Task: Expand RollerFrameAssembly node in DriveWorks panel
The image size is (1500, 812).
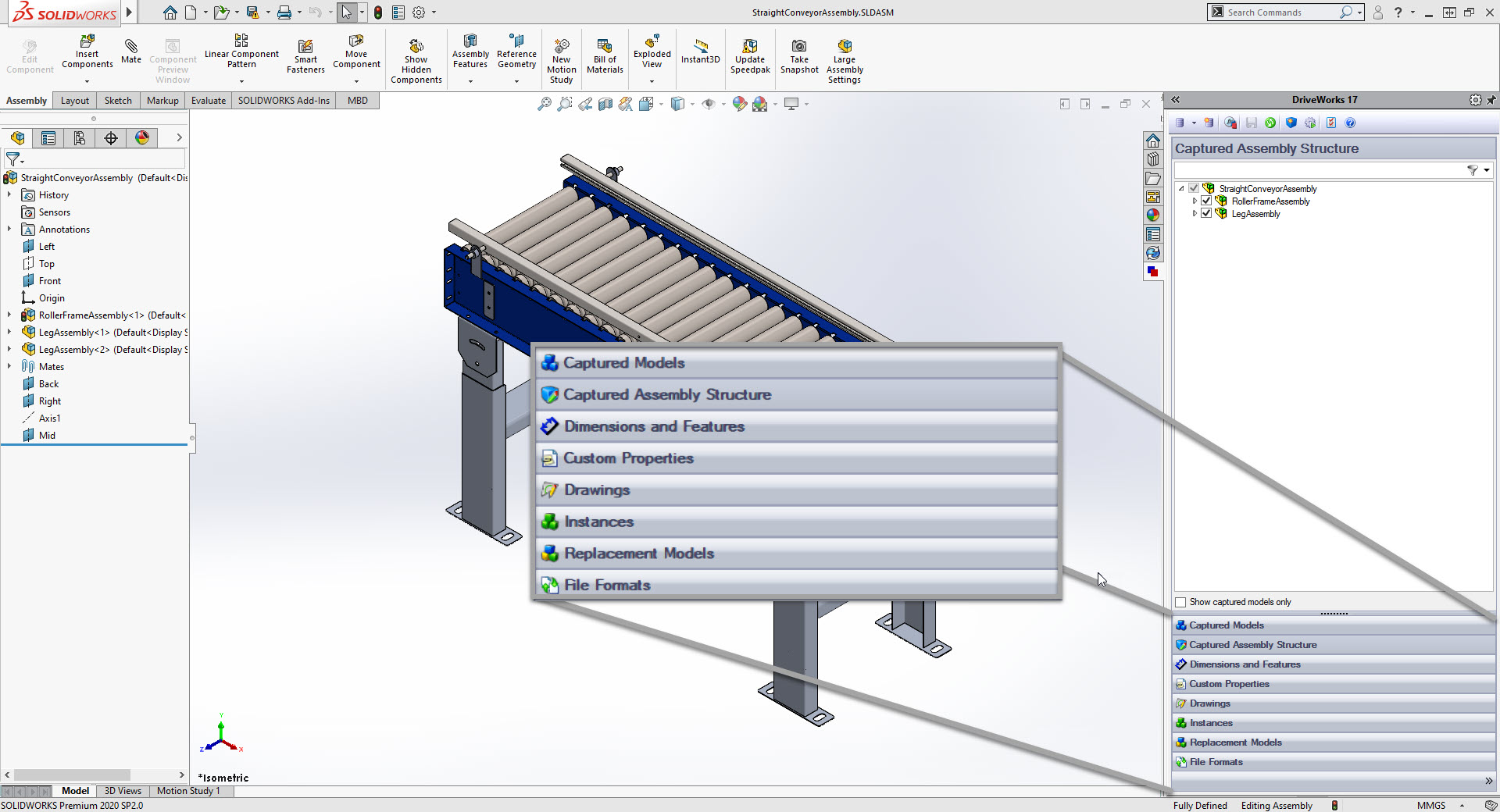Action: pos(1194,201)
